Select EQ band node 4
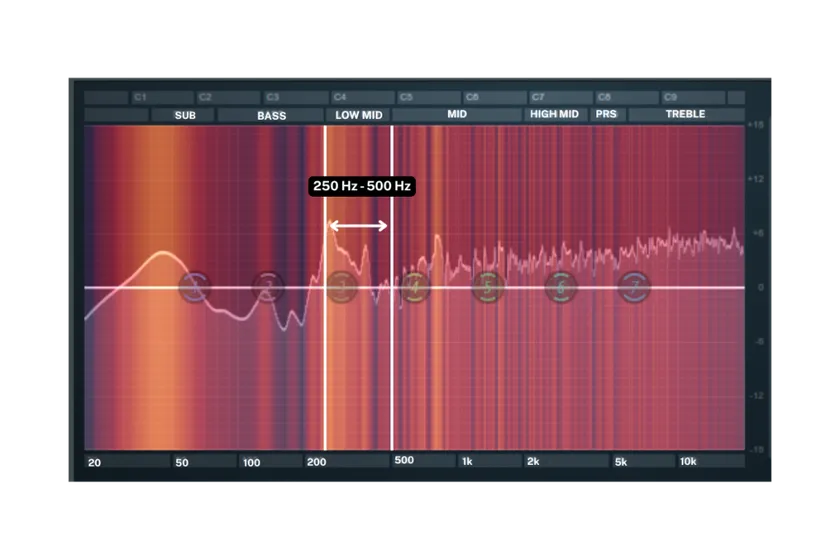This screenshot has height=560, width=840. (x=415, y=287)
